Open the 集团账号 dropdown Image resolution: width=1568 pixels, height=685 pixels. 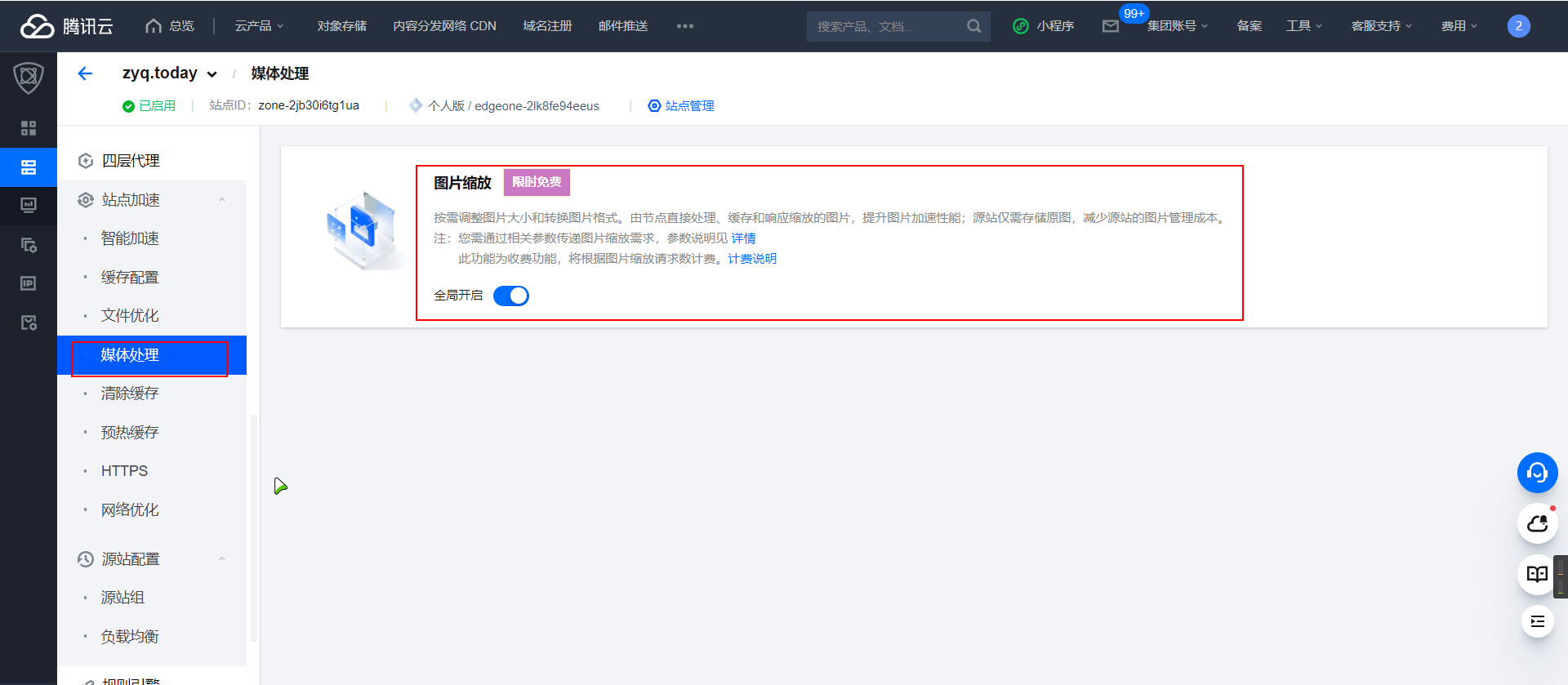coord(1177,26)
